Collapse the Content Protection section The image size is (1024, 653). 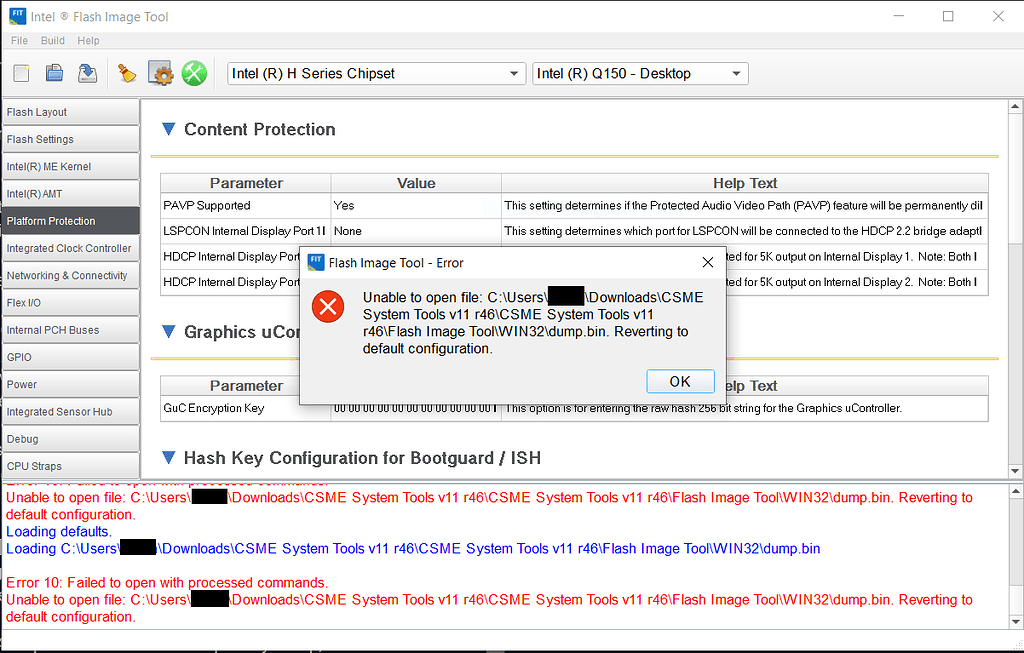(169, 129)
